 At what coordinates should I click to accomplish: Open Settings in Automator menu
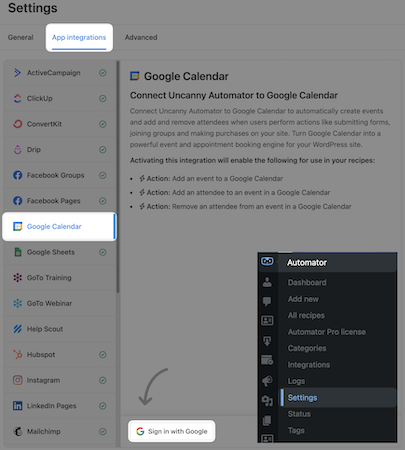tap(302, 397)
